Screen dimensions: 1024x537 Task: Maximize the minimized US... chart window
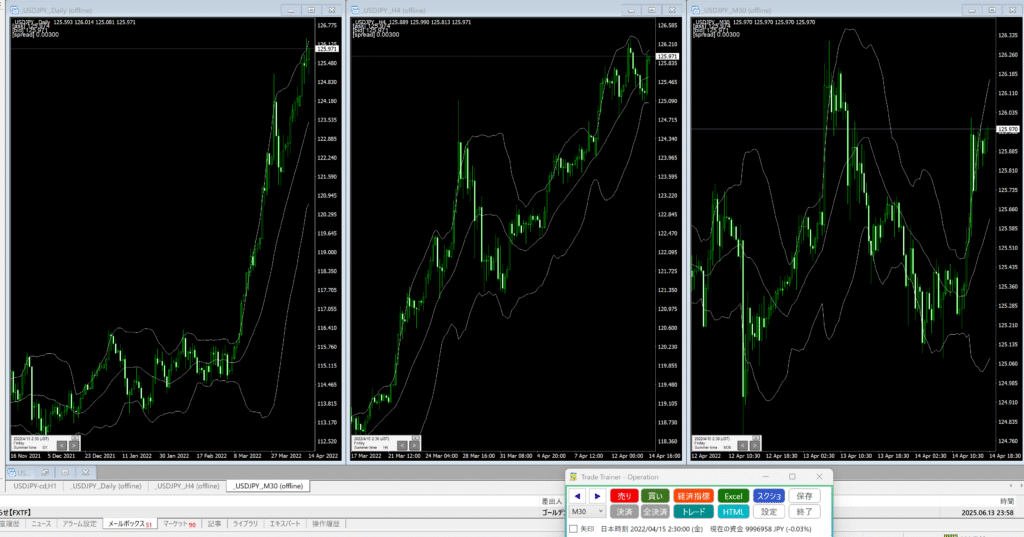65,472
